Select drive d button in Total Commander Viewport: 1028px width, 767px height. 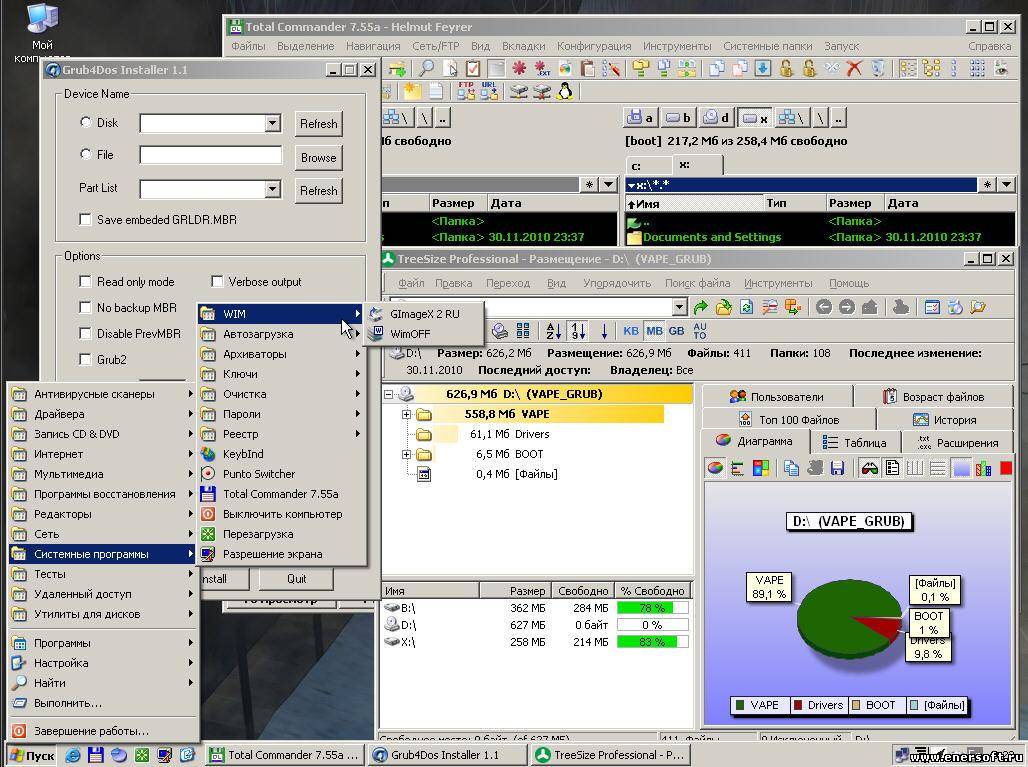point(716,118)
